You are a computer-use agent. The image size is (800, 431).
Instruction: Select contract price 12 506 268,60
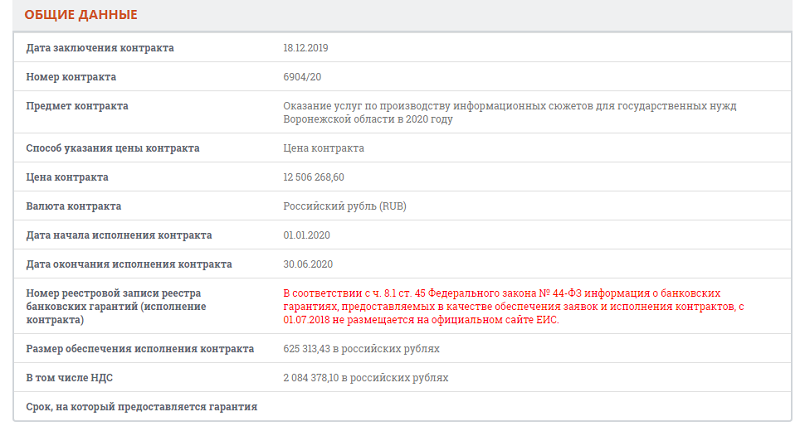click(x=314, y=178)
